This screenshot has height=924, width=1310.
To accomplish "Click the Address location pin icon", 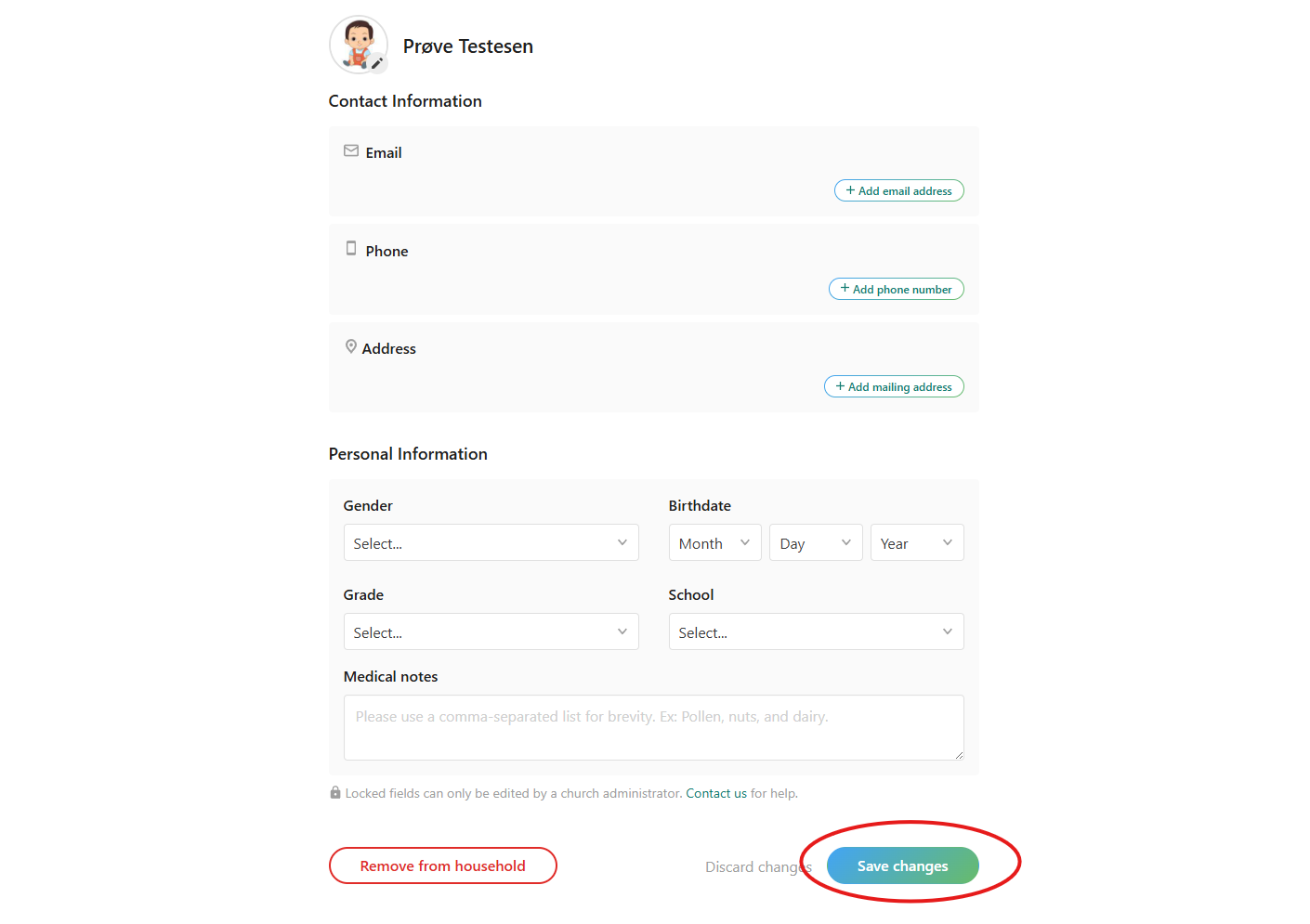I will 351,346.
